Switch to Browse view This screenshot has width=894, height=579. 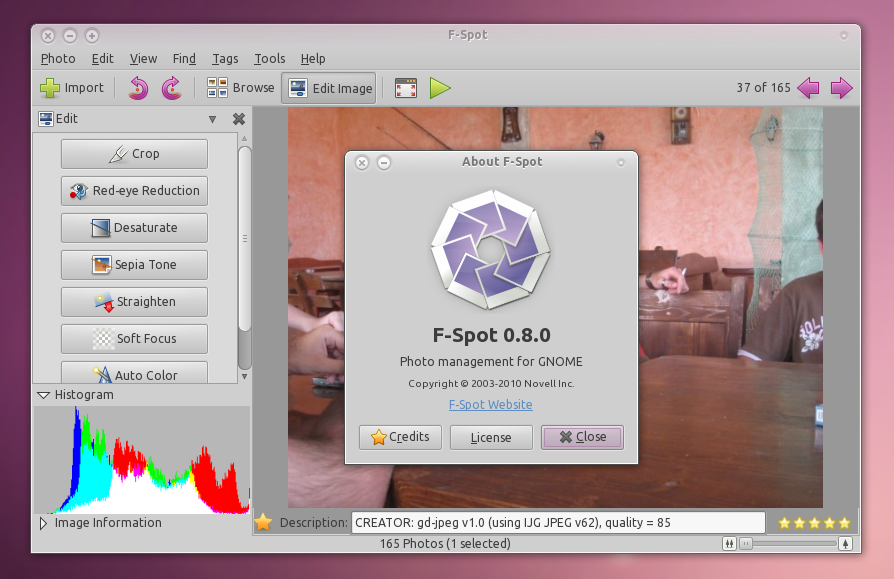pos(240,88)
